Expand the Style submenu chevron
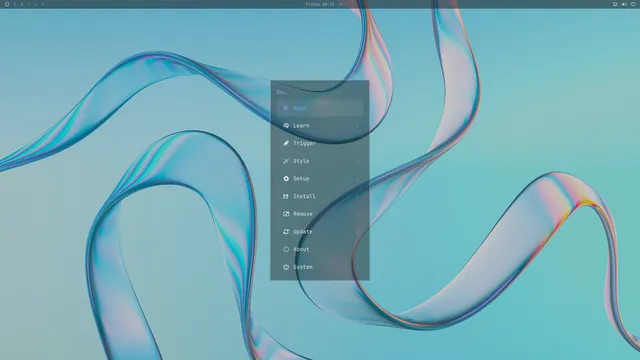This screenshot has height=360, width=640. click(x=358, y=161)
